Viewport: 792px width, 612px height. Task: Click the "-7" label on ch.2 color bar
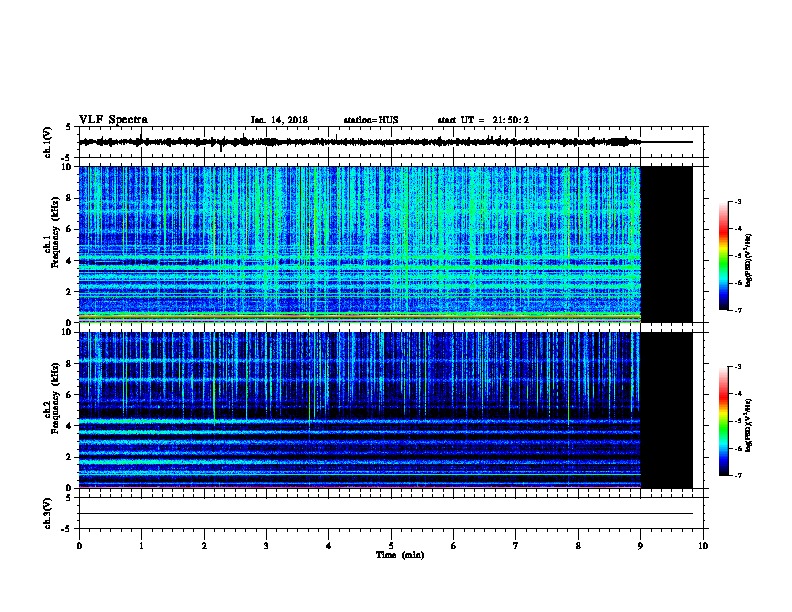737,476
